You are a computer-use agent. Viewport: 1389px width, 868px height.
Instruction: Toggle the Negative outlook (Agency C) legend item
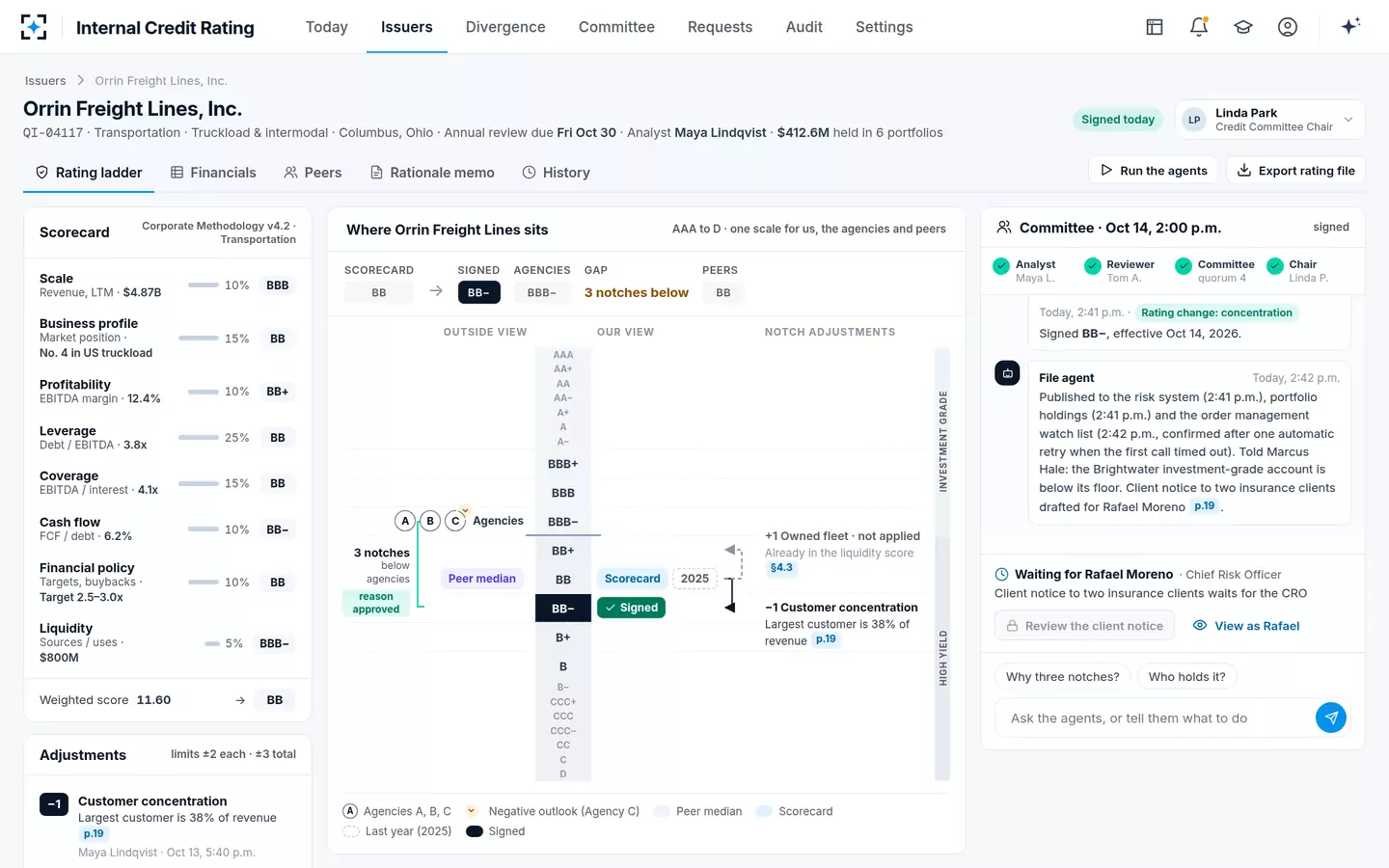pyautogui.click(x=552, y=811)
